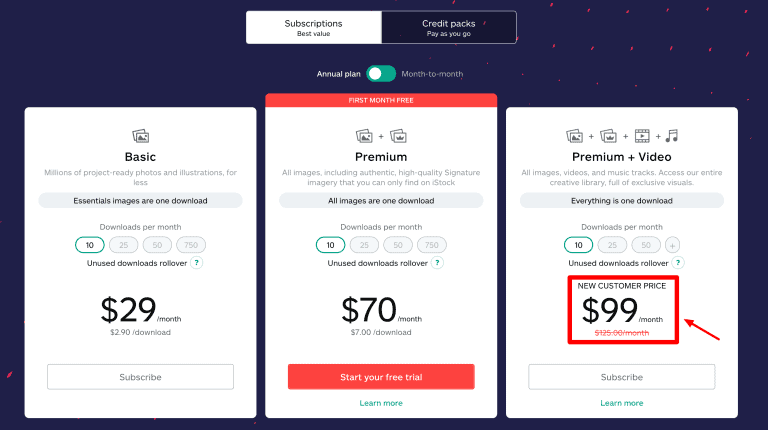This screenshot has height=430, width=768.
Task: Open Learn more under Premium plan
Action: pos(381,403)
